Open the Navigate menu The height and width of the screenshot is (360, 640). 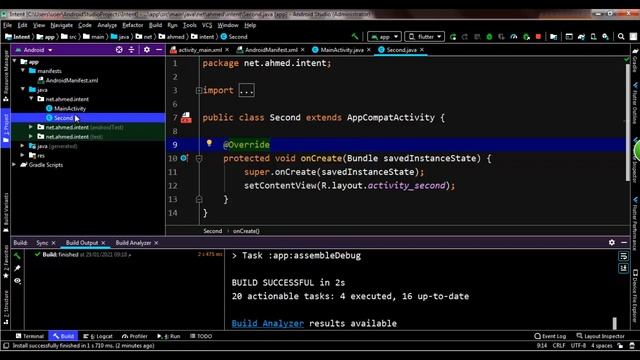pyautogui.click(x=61, y=25)
